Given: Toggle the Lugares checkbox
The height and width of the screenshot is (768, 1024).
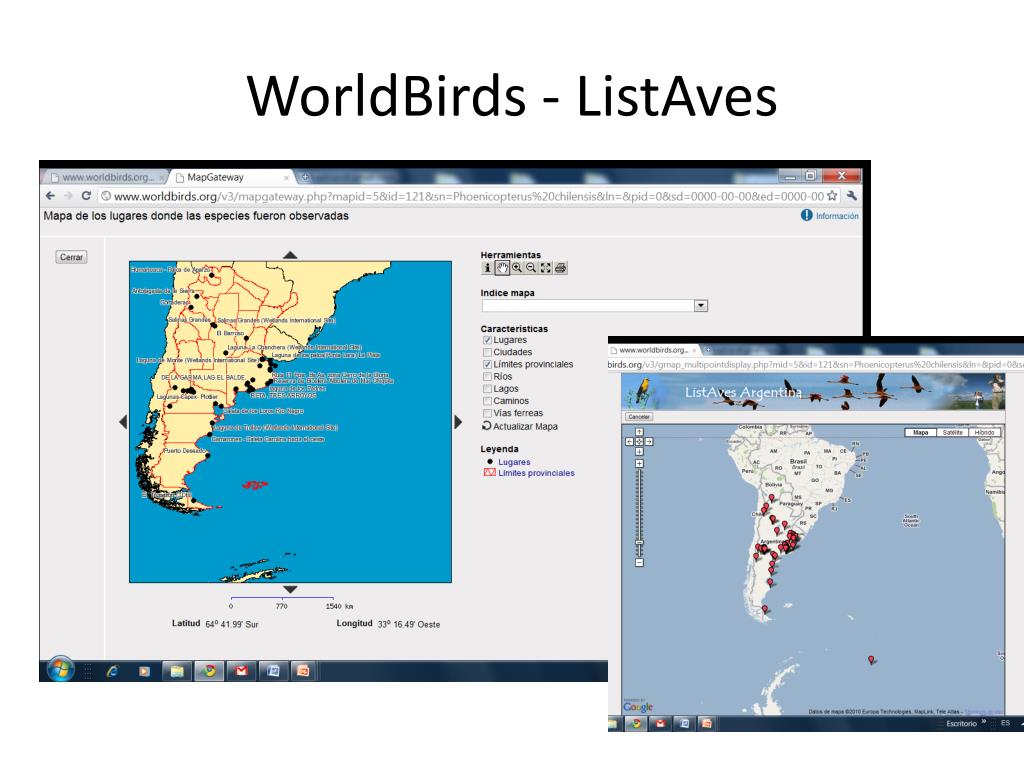Looking at the screenshot, I should tap(487, 340).
